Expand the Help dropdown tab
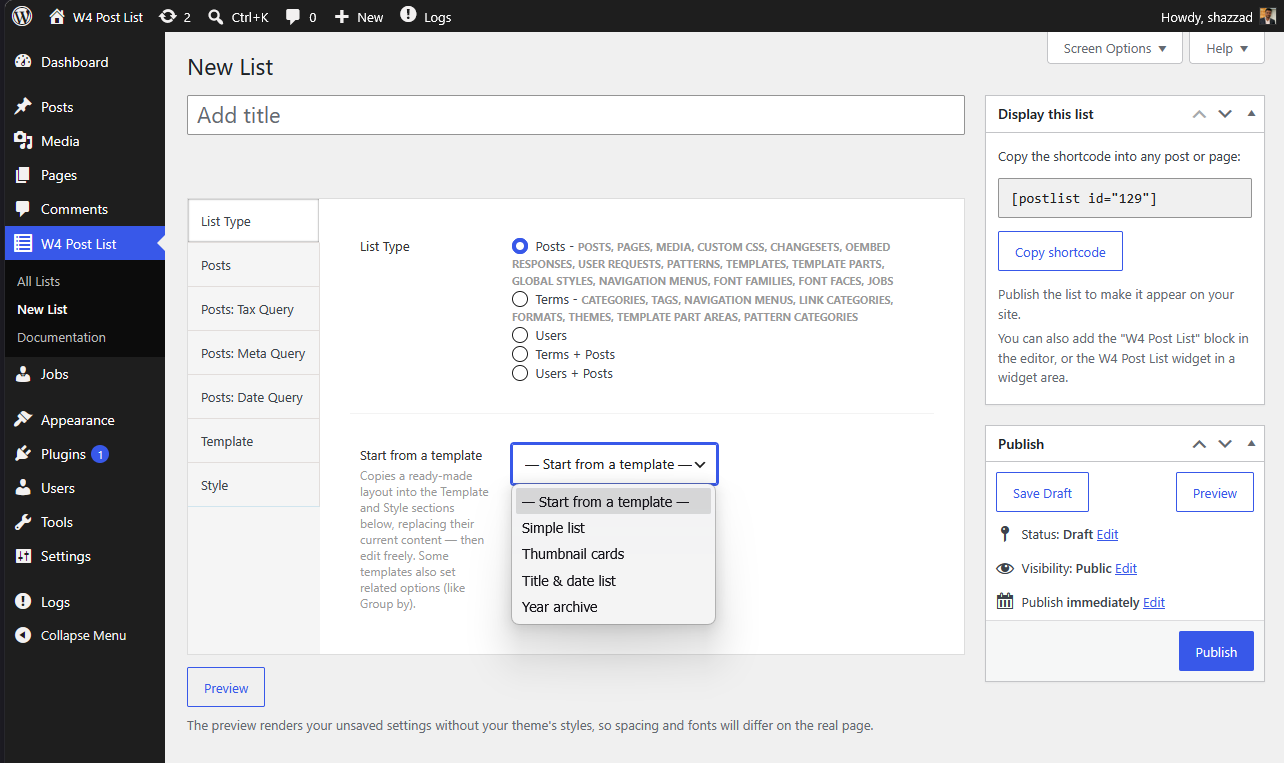 1227,48
